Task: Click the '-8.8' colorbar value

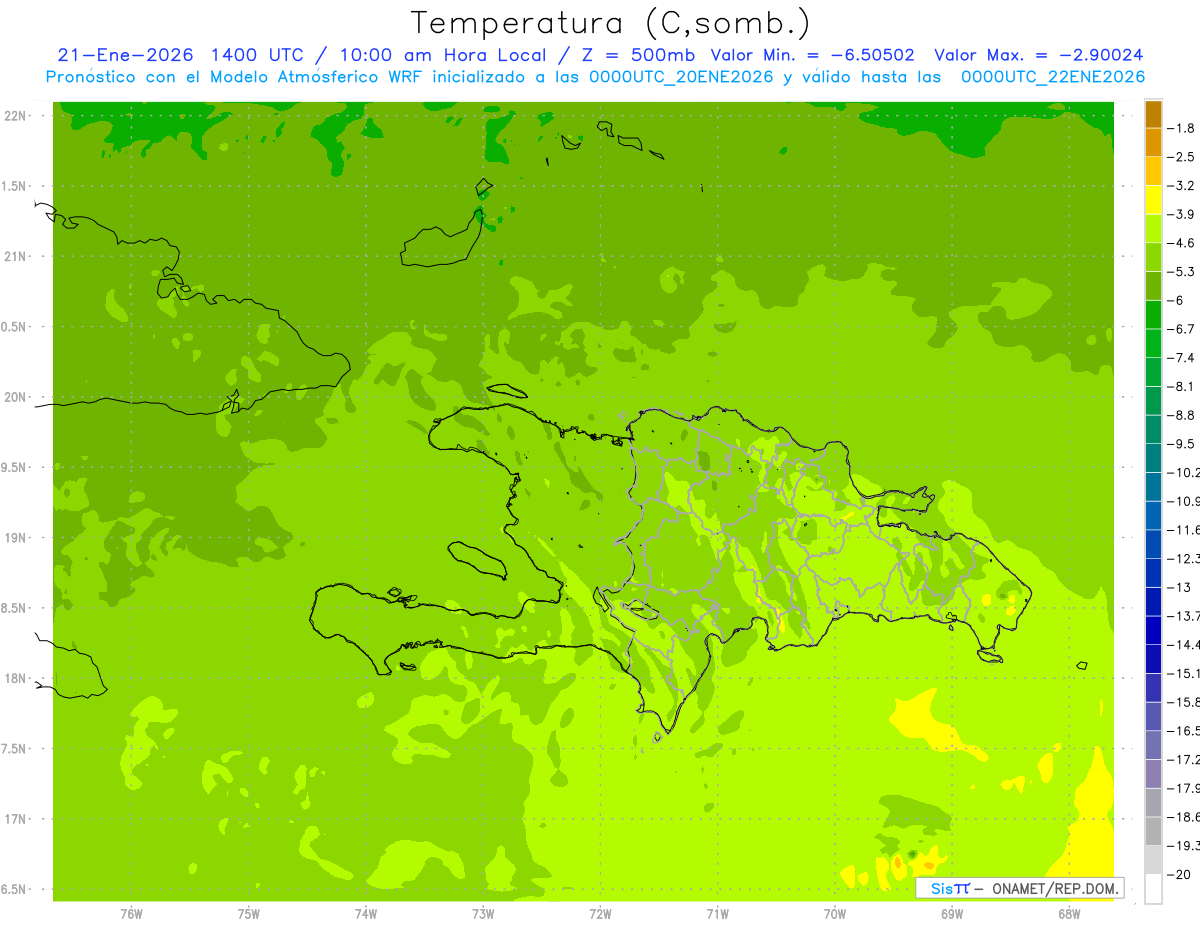Action: pyautogui.click(x=1181, y=415)
